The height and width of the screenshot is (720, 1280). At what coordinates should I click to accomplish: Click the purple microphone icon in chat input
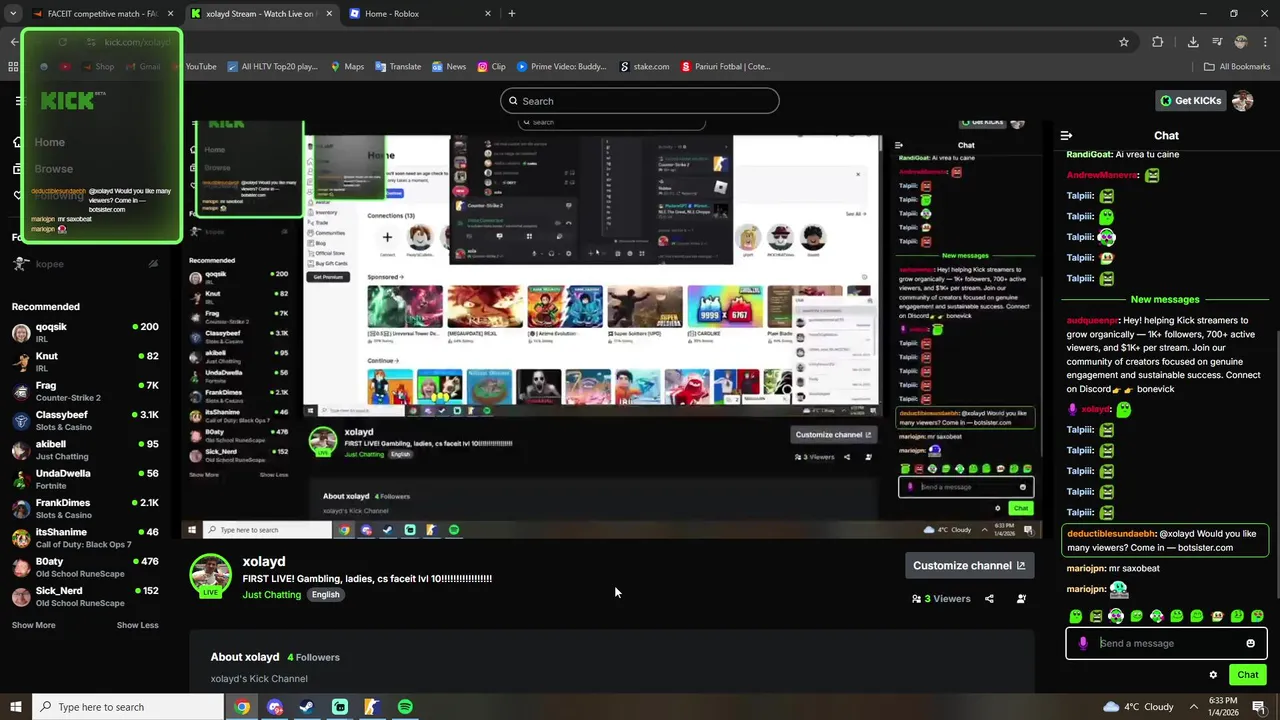(x=1083, y=643)
